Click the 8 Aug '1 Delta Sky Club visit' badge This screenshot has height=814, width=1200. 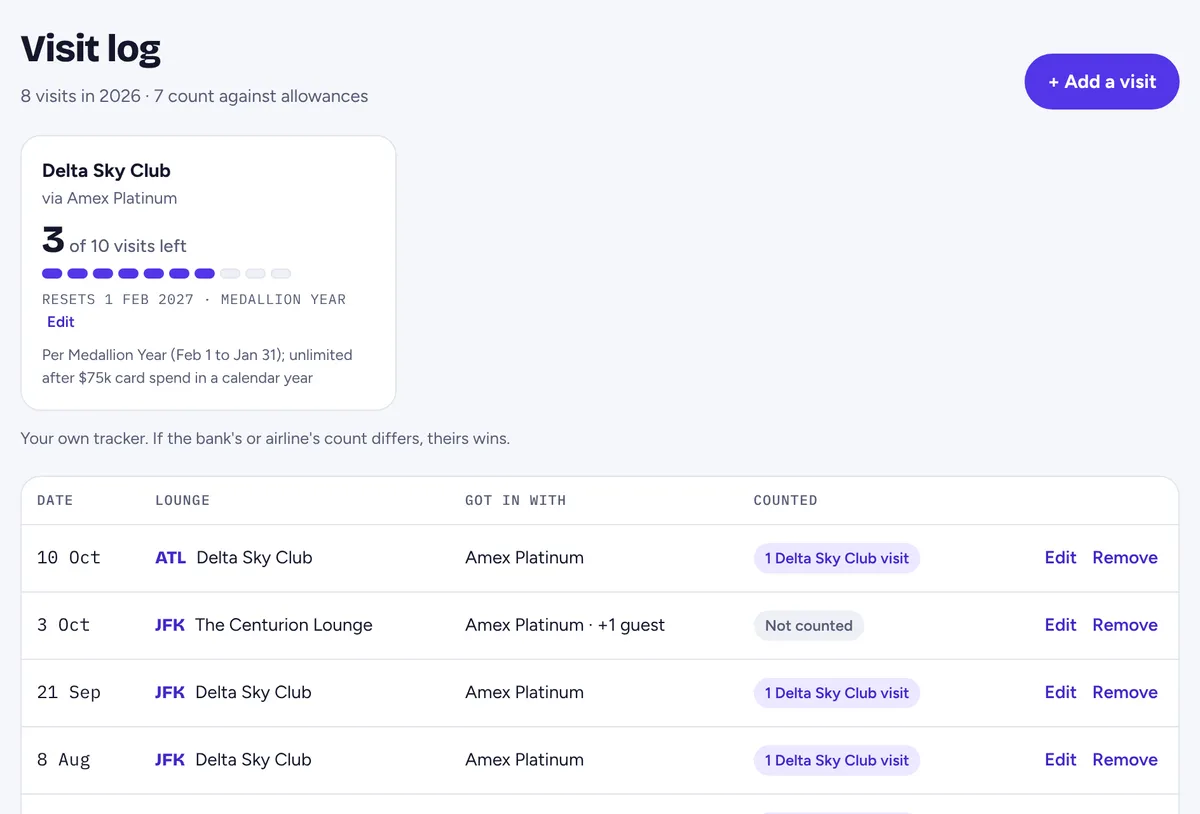coord(837,761)
